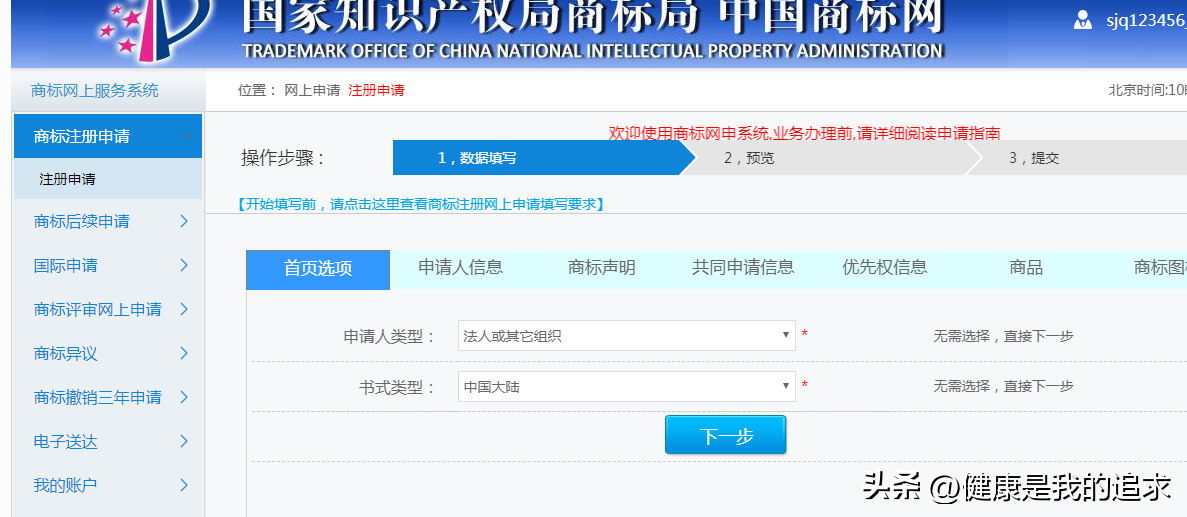Viewport: 1187px width, 517px height.
Task: Expand the 商标后续申请 sidebar chevron
Action: (184, 221)
